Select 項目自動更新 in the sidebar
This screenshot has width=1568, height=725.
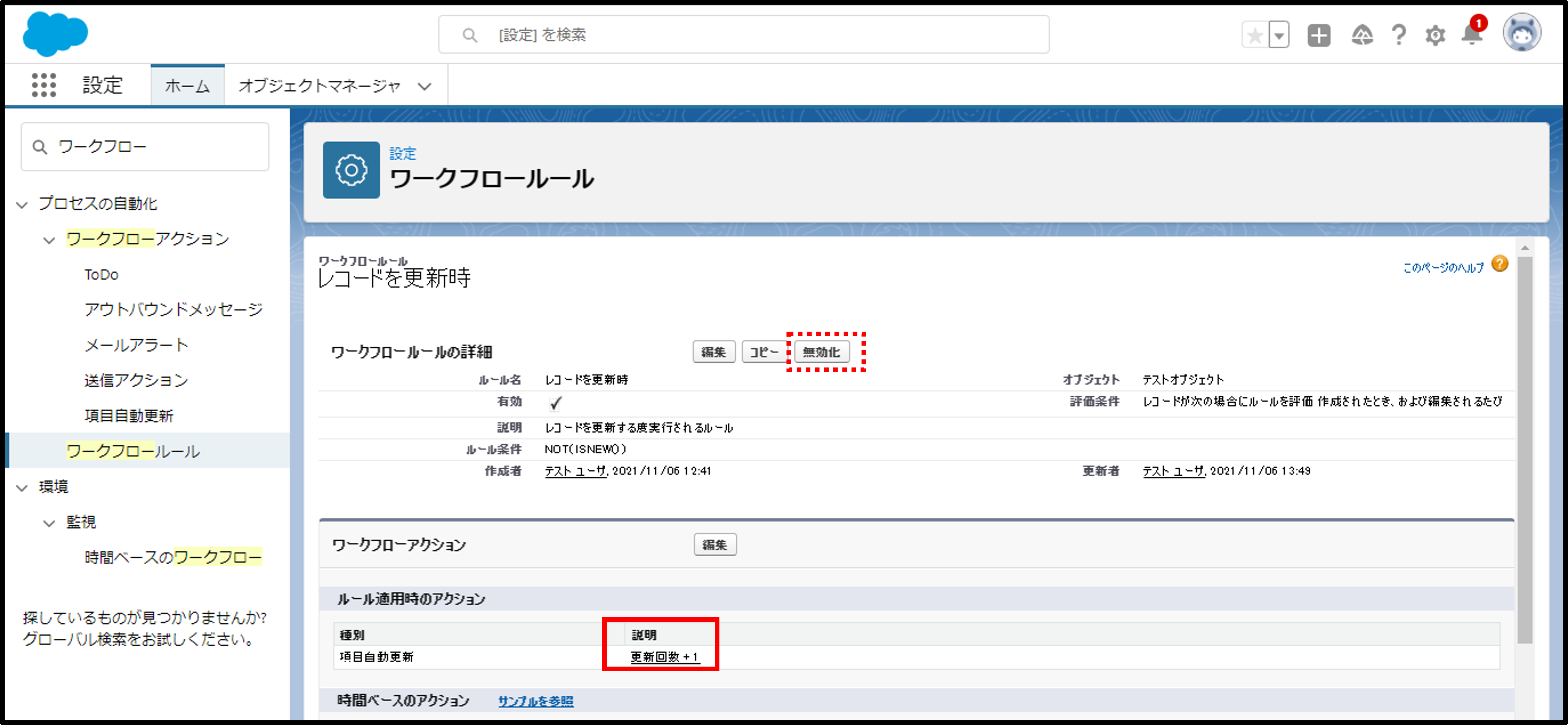pos(128,416)
